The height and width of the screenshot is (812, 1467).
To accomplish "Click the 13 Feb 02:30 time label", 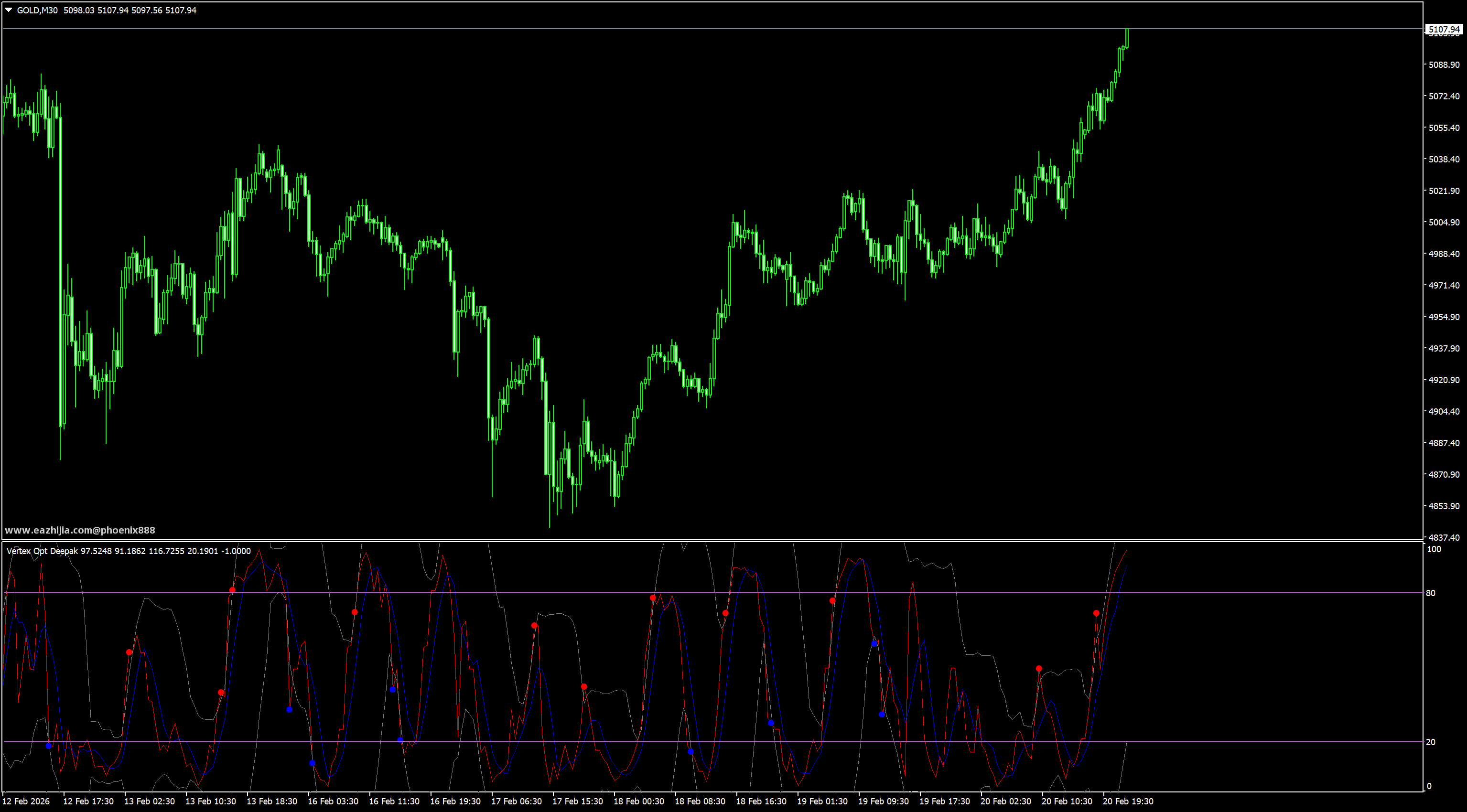I will pos(149,801).
